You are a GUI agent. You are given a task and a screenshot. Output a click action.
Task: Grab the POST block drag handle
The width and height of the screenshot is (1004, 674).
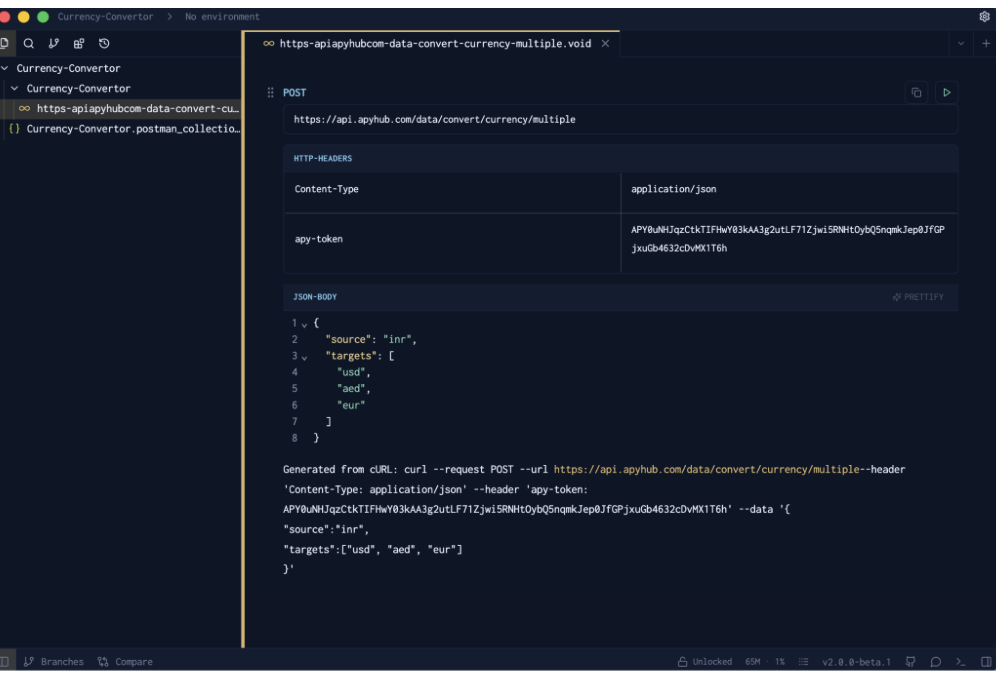coord(270,93)
